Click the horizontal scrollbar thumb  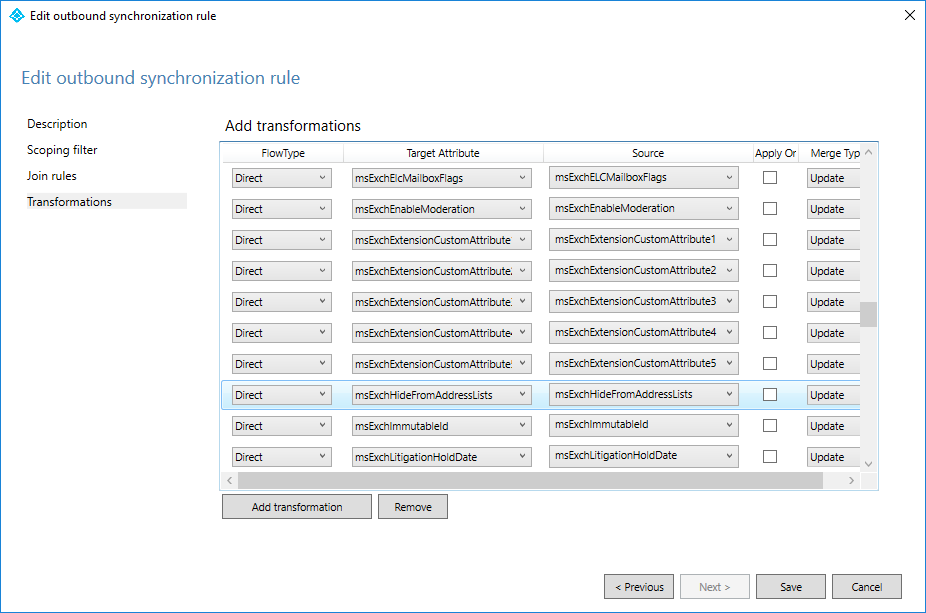click(x=530, y=481)
